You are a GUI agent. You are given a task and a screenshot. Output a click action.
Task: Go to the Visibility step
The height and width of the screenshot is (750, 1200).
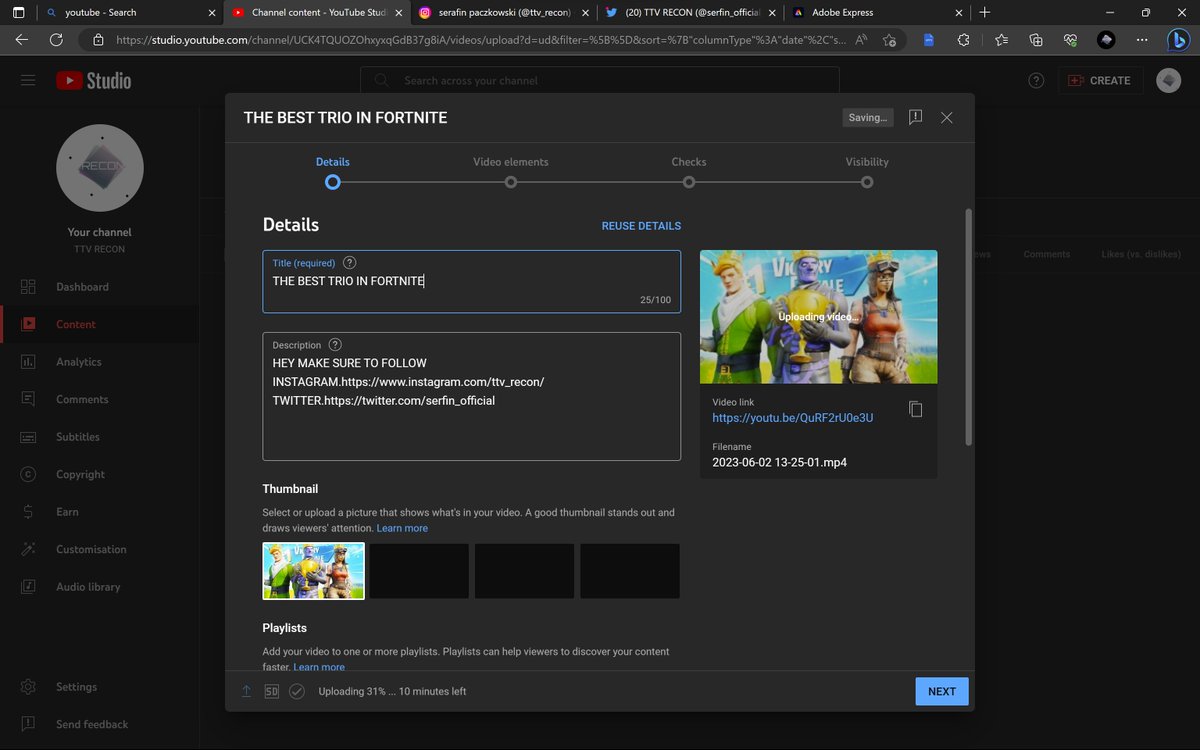click(867, 171)
